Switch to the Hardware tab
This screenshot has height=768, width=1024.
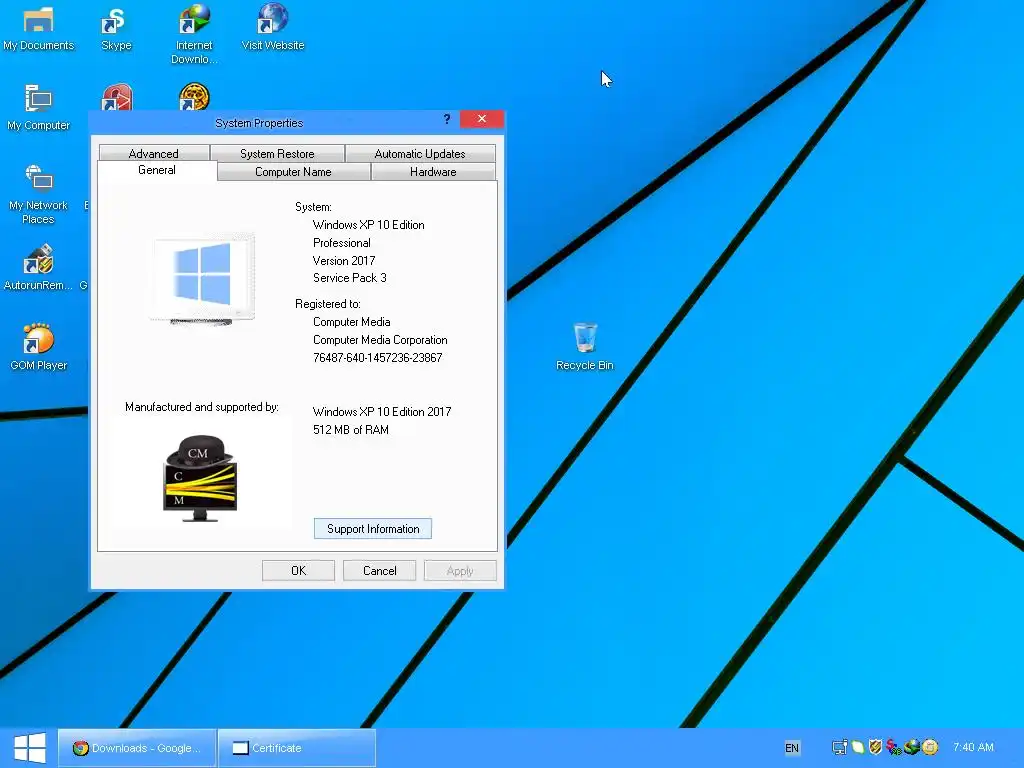(x=433, y=172)
